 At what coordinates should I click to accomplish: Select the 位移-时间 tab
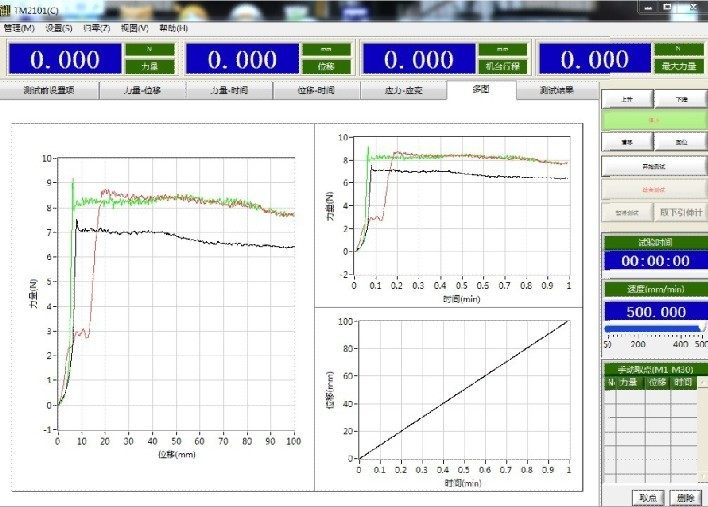[x=315, y=90]
